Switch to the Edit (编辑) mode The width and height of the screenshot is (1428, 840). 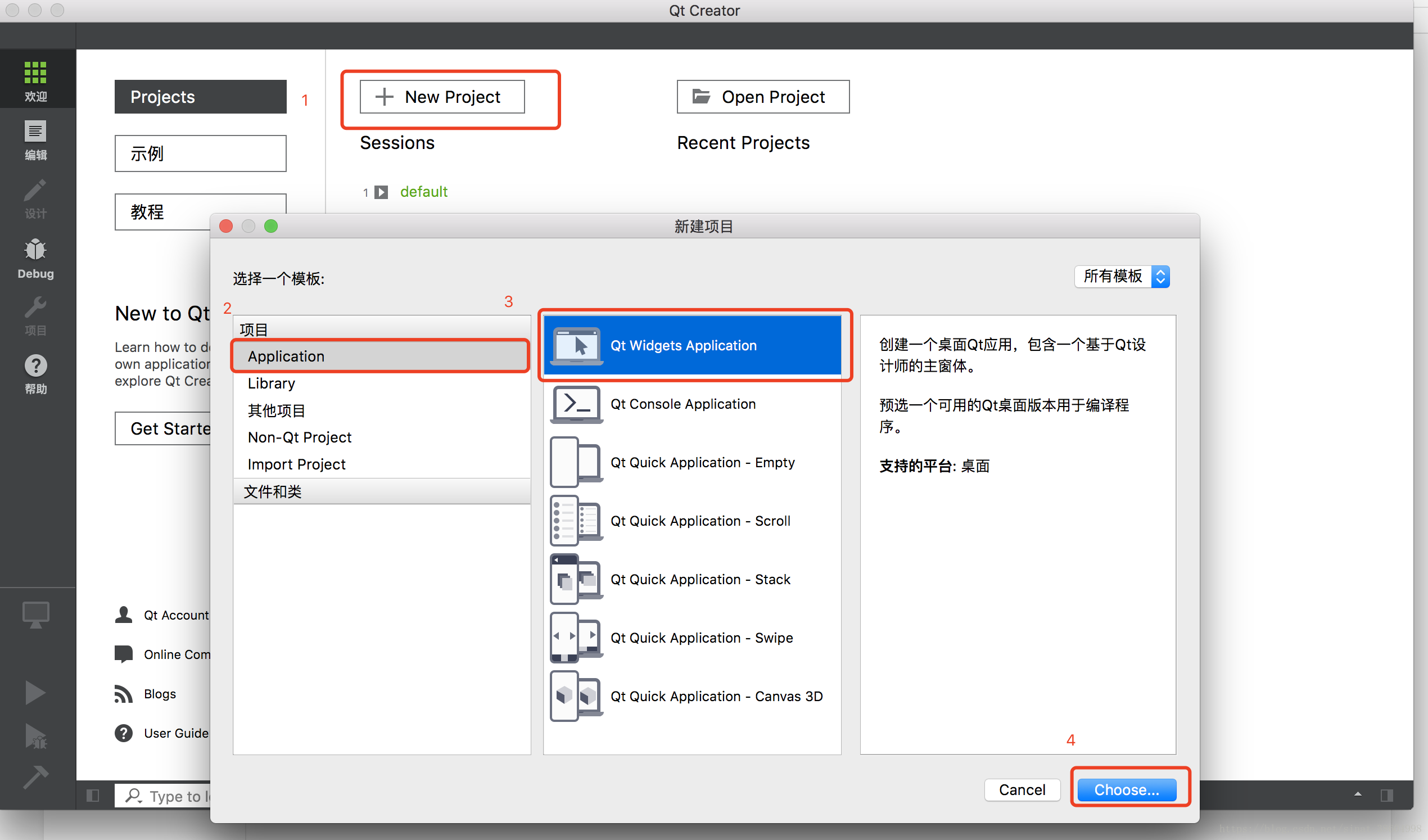coord(35,141)
